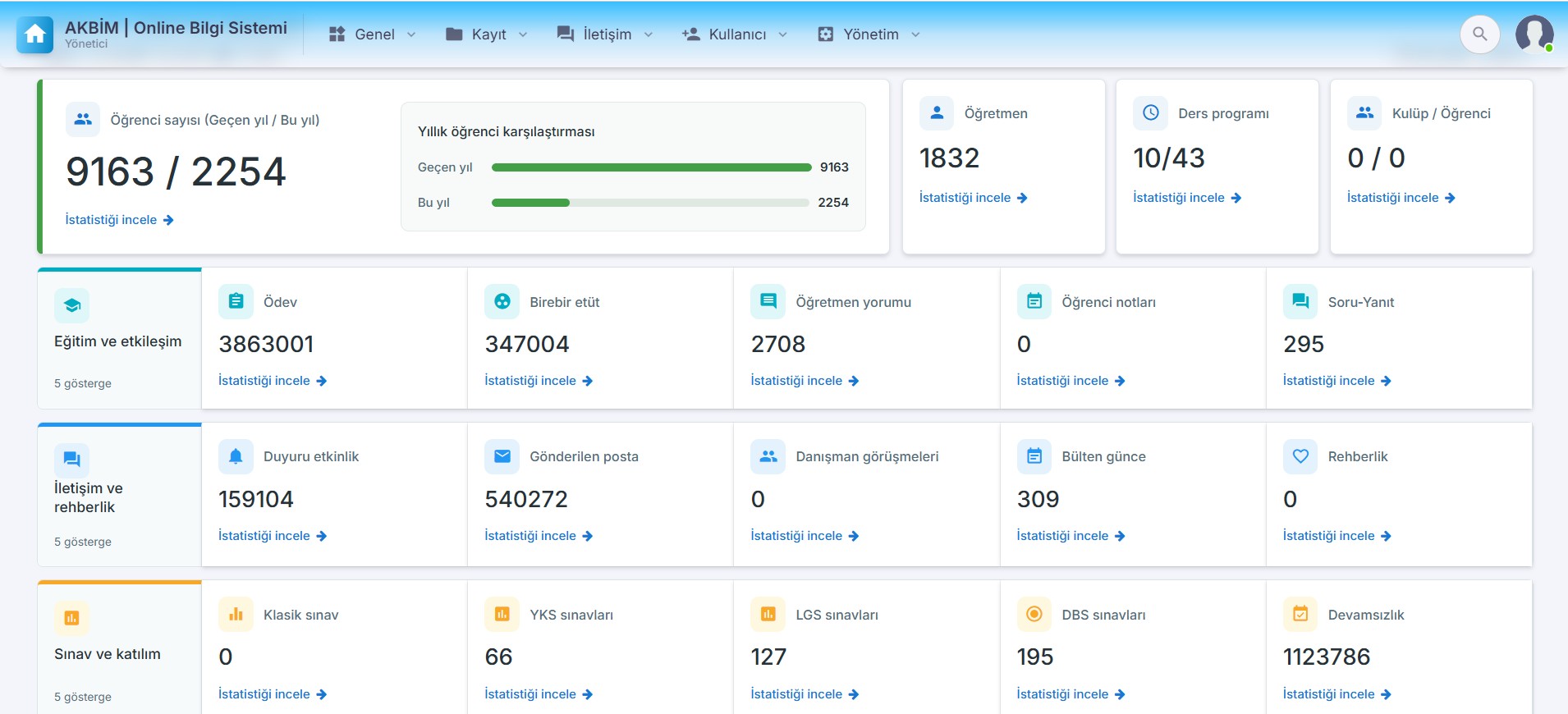Click the DBS sınavları target icon

tap(1034, 614)
